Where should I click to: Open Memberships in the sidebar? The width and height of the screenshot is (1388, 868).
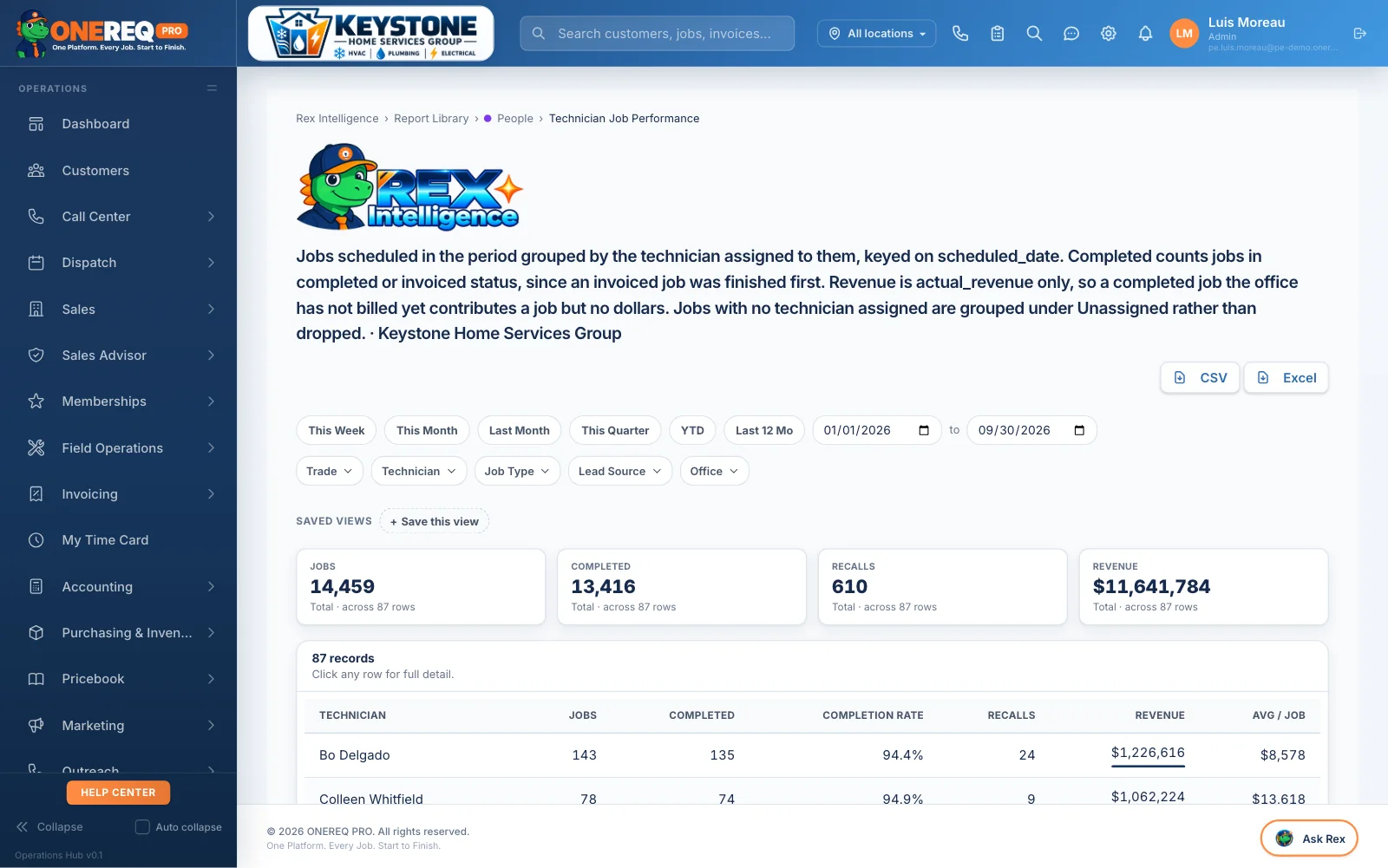pos(118,401)
